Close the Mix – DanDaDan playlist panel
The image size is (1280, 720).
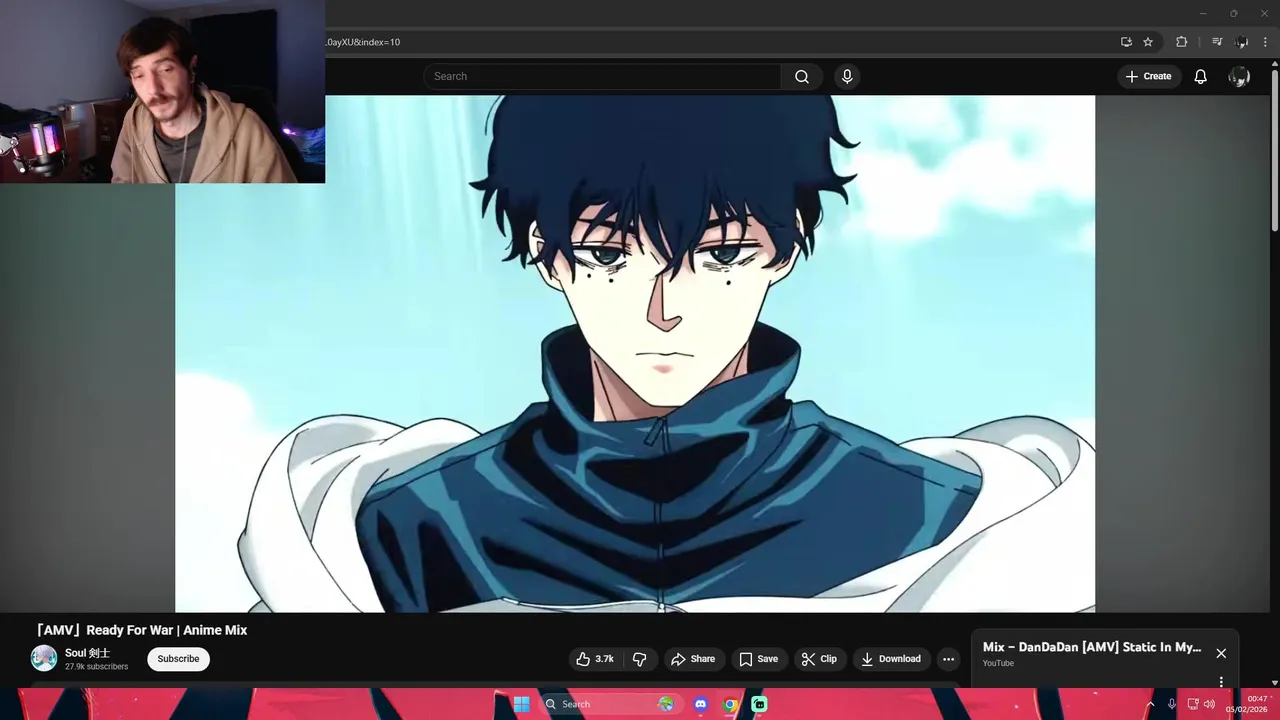pyautogui.click(x=1221, y=653)
